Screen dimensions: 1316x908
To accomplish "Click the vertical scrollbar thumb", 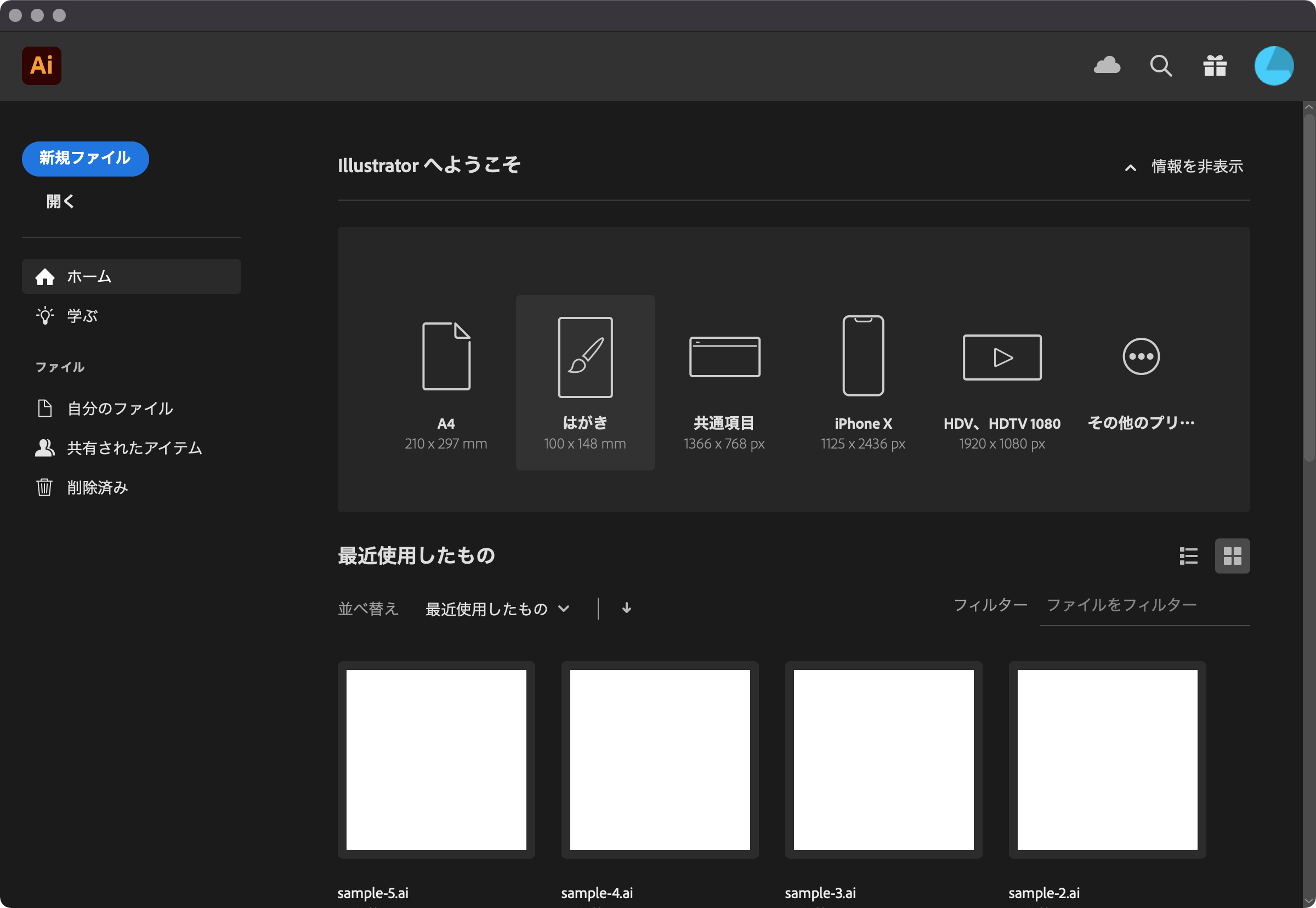I will point(1309,287).
